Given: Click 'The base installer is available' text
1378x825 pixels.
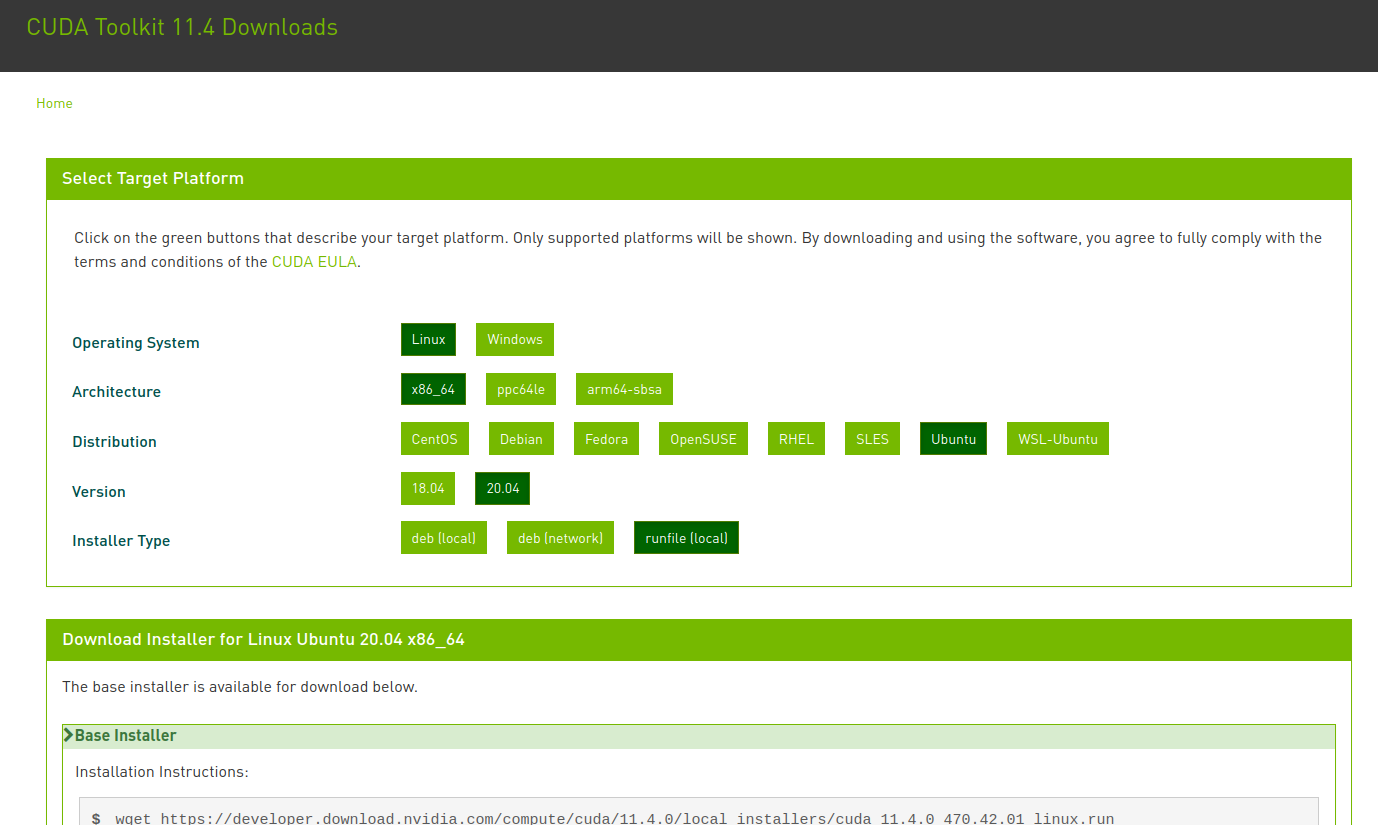Looking at the screenshot, I should coord(240,687).
